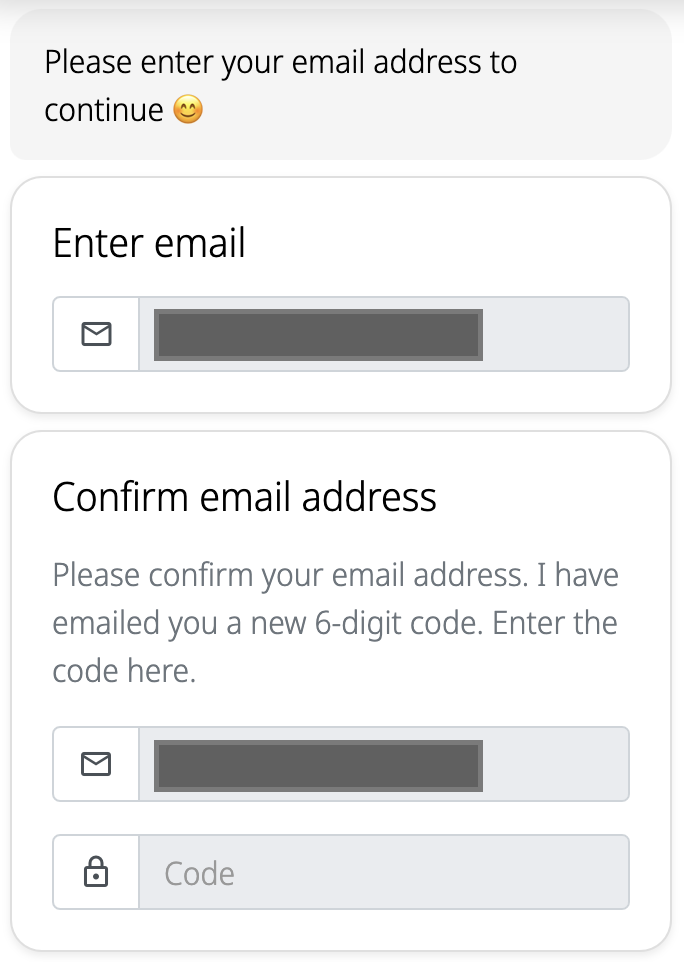684x962 pixels.
Task: Click the redacted email value in Enter email
Action: (x=318, y=334)
